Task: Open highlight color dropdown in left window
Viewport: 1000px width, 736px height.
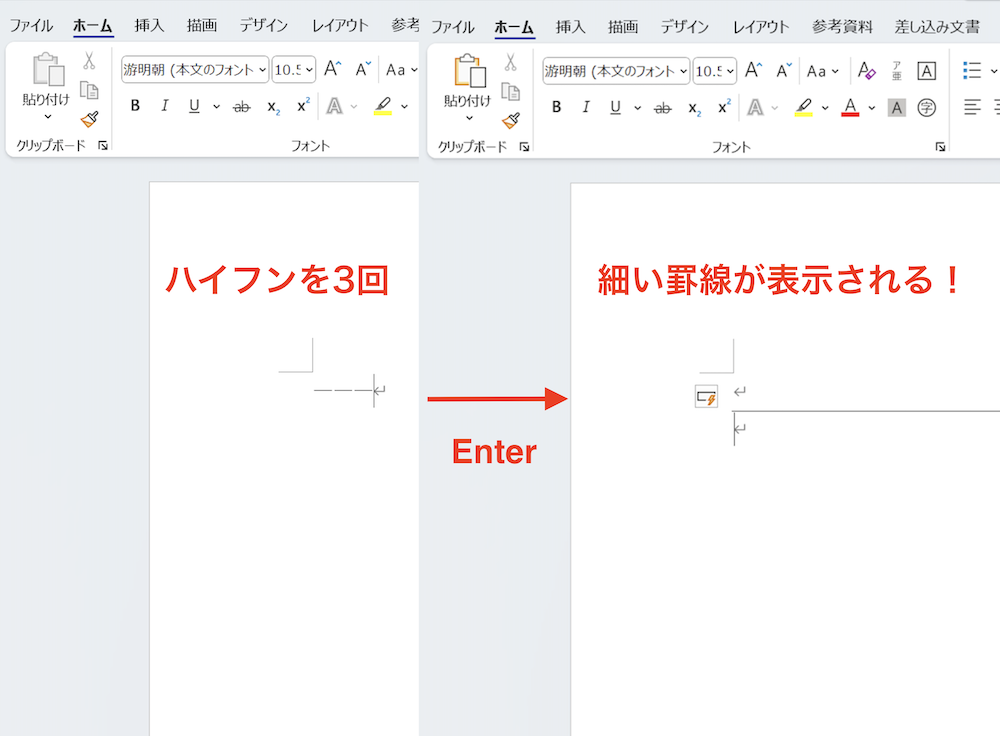Action: (404, 107)
